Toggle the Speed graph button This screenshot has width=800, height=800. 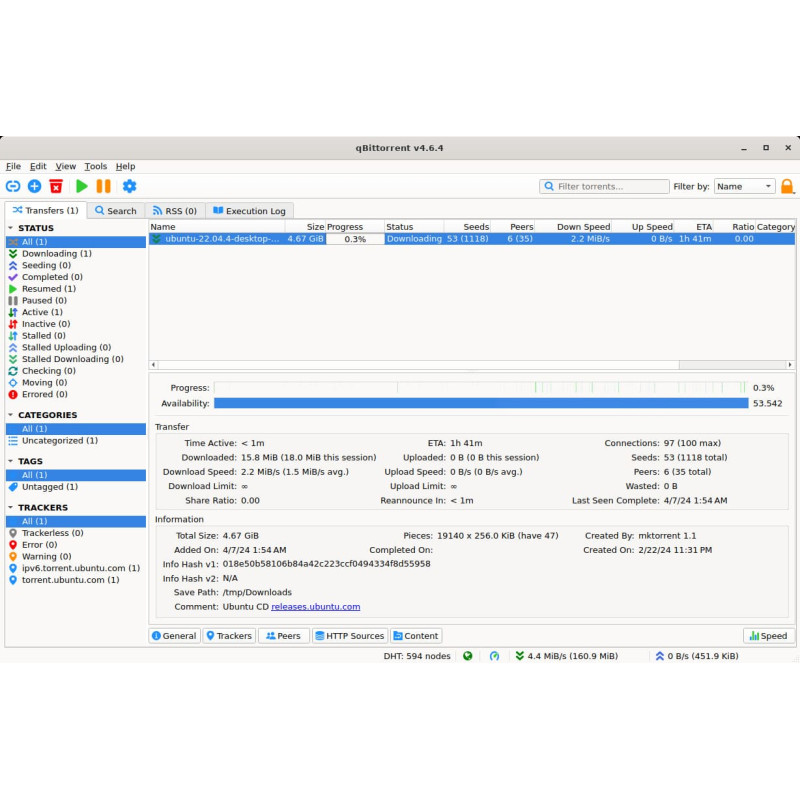pos(768,636)
